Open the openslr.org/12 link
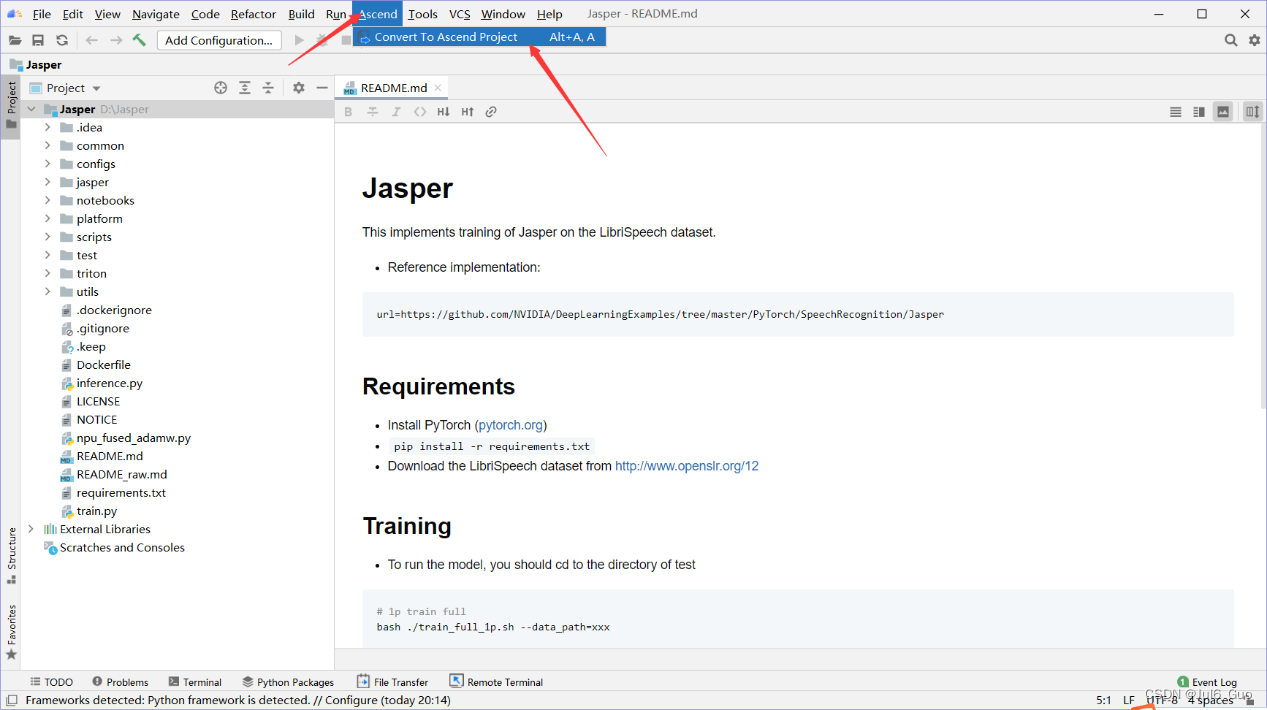 point(687,466)
